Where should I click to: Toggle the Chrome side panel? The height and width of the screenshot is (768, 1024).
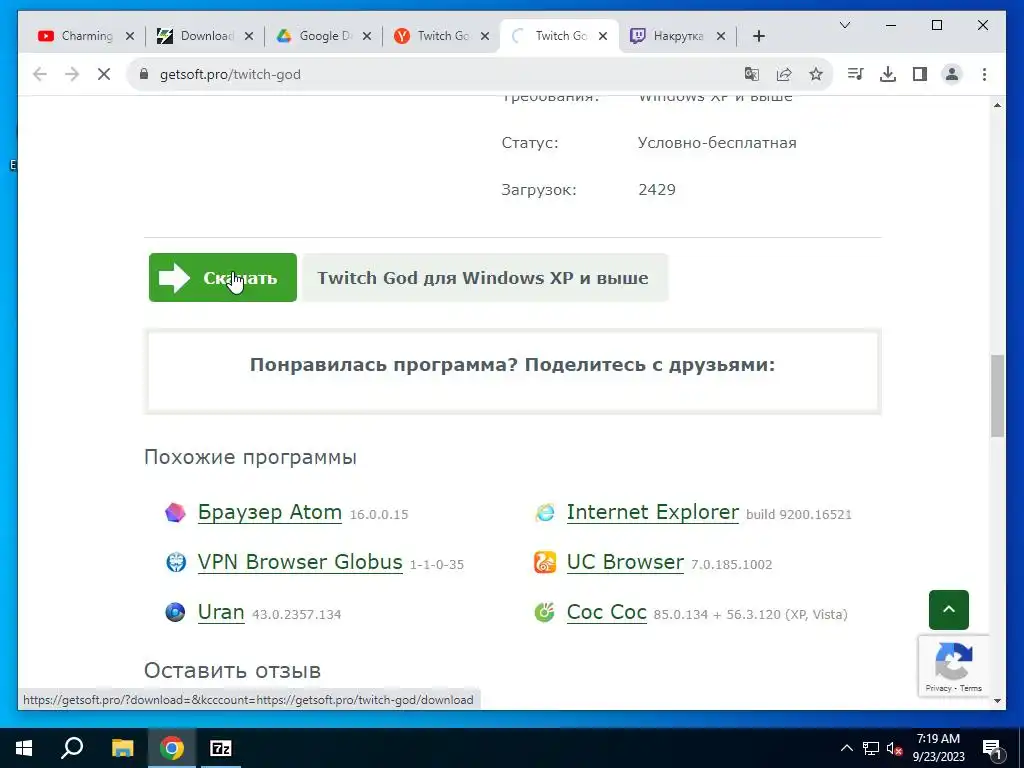[x=920, y=74]
